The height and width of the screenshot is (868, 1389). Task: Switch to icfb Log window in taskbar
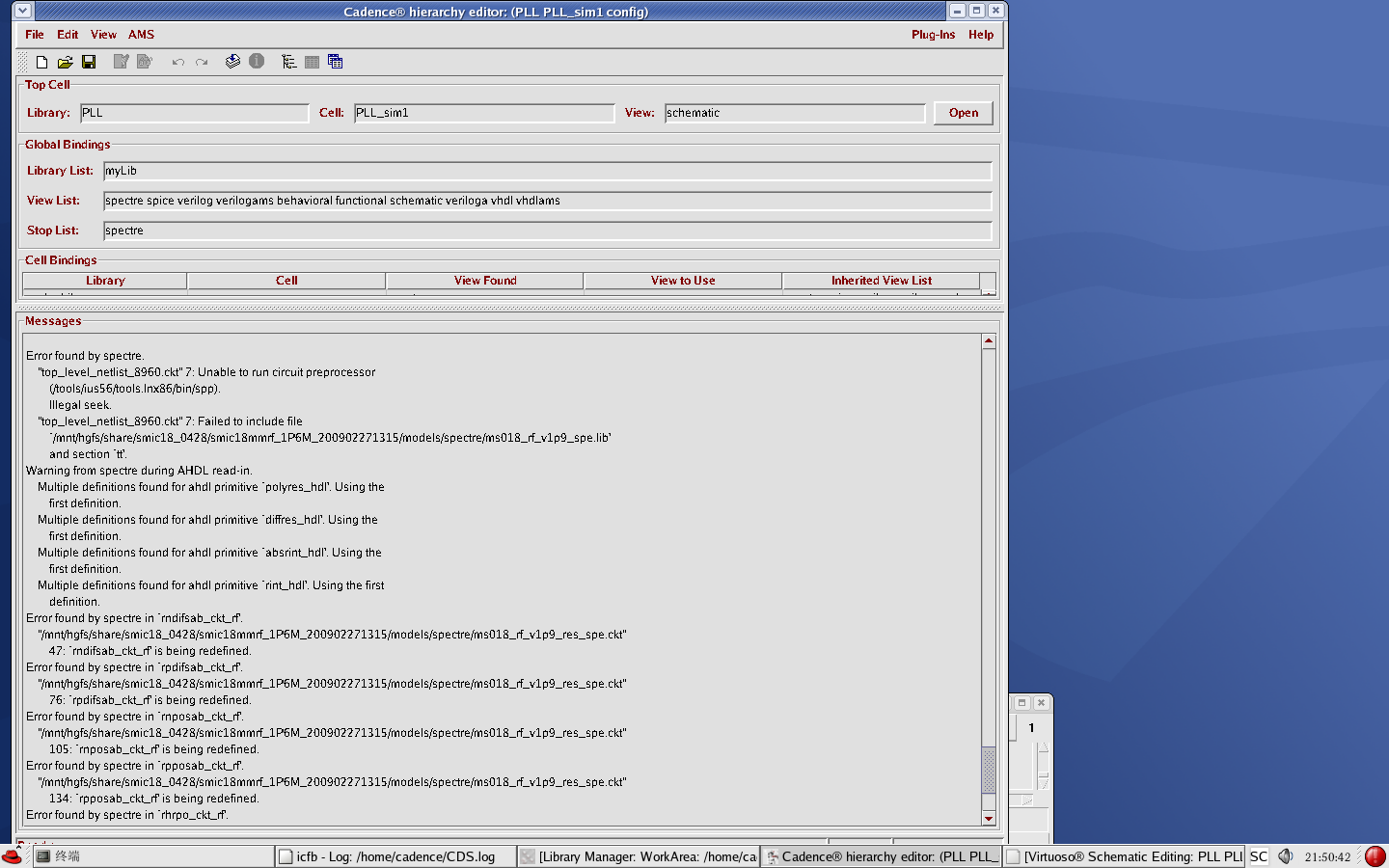pos(395,856)
